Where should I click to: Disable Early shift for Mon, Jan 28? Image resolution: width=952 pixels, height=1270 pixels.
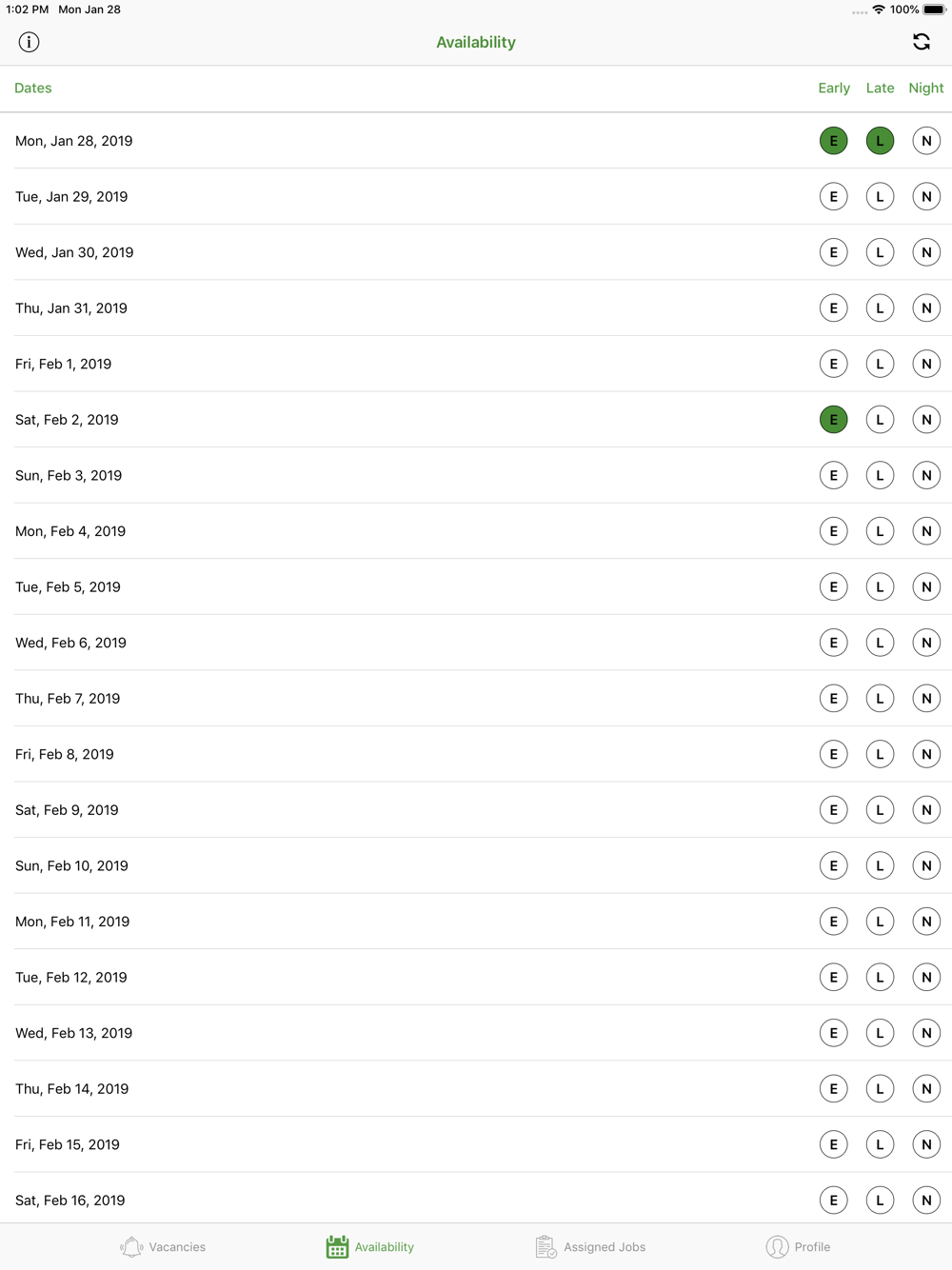(x=833, y=141)
